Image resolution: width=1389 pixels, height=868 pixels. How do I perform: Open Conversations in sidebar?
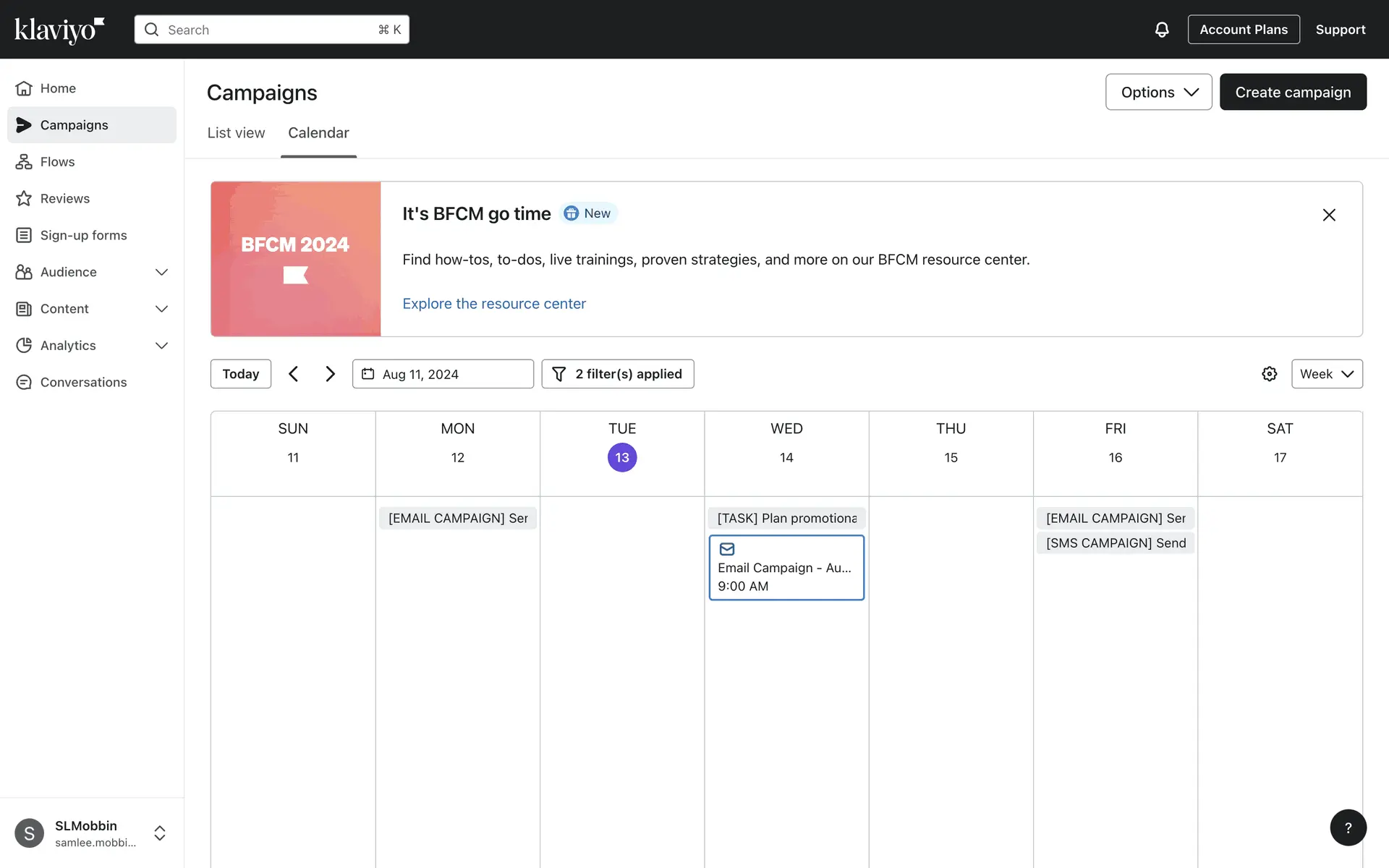pyautogui.click(x=83, y=383)
